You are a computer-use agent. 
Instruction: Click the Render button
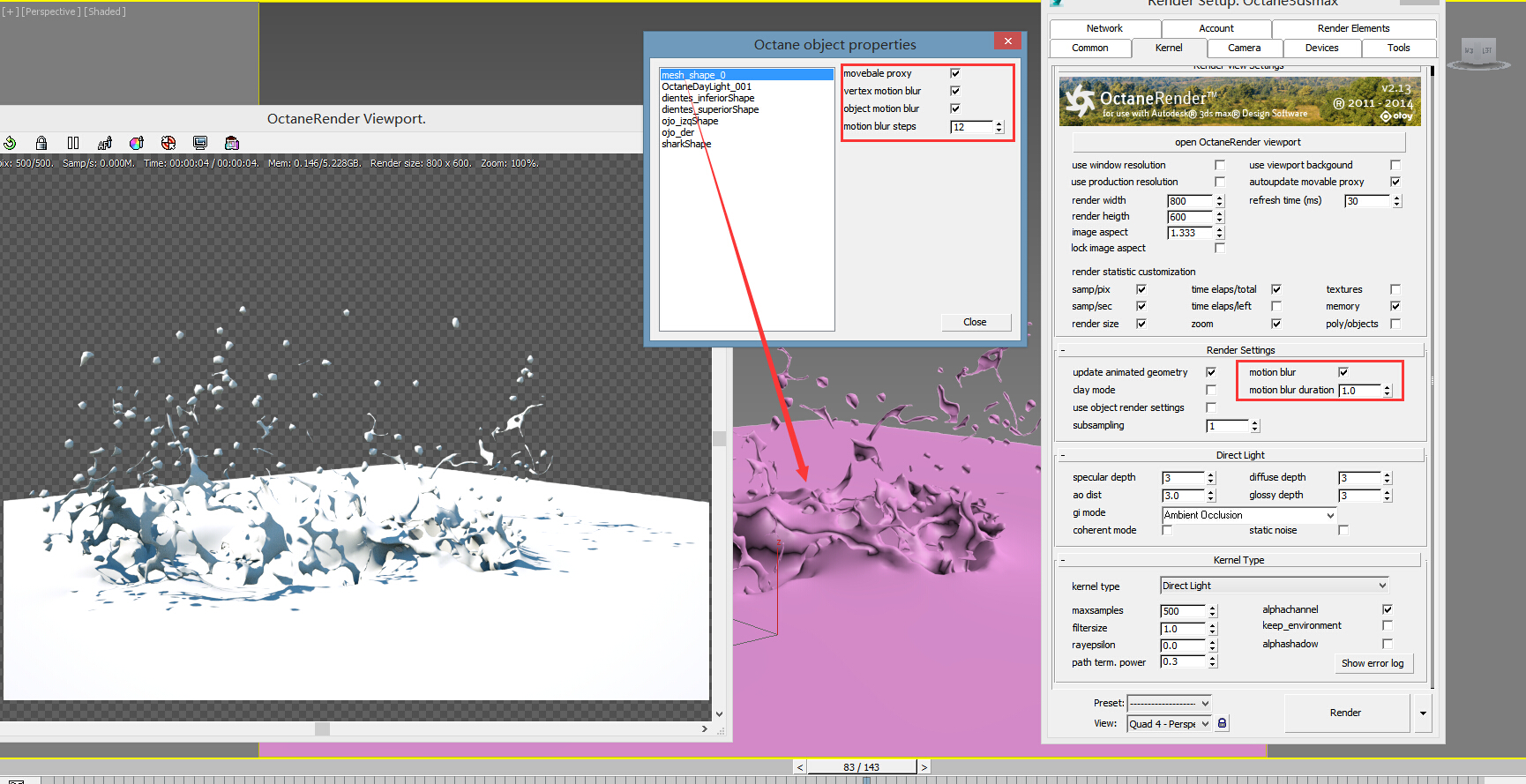1346,713
